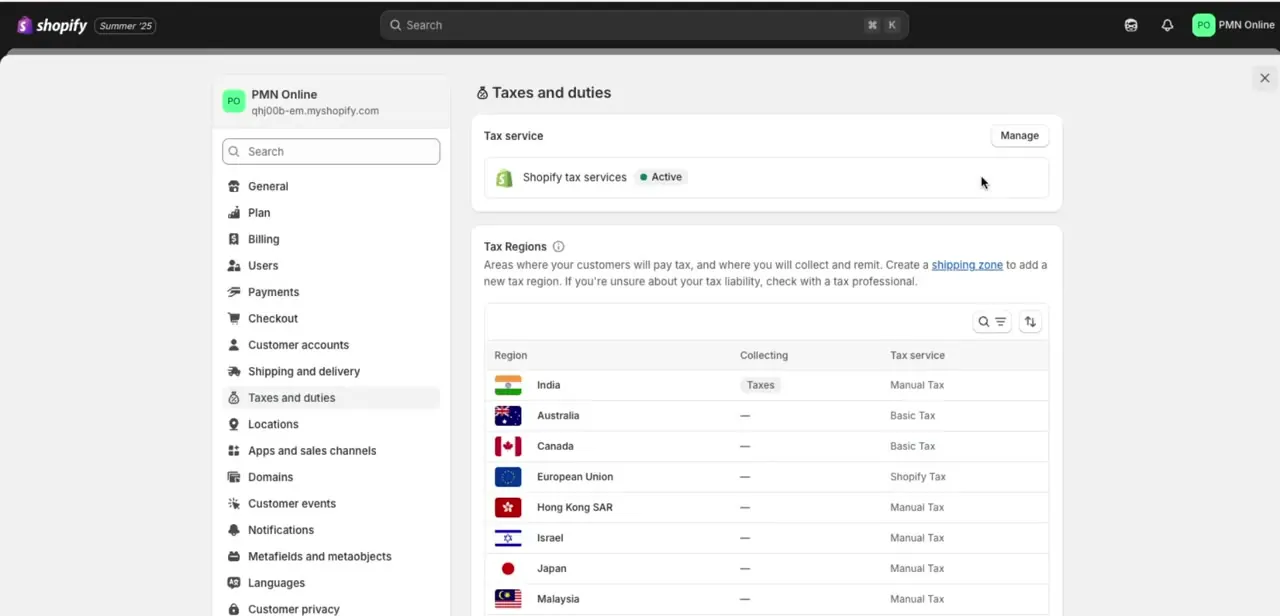The width and height of the screenshot is (1280, 616).
Task: Click the Locations pin icon
Action: point(234,425)
